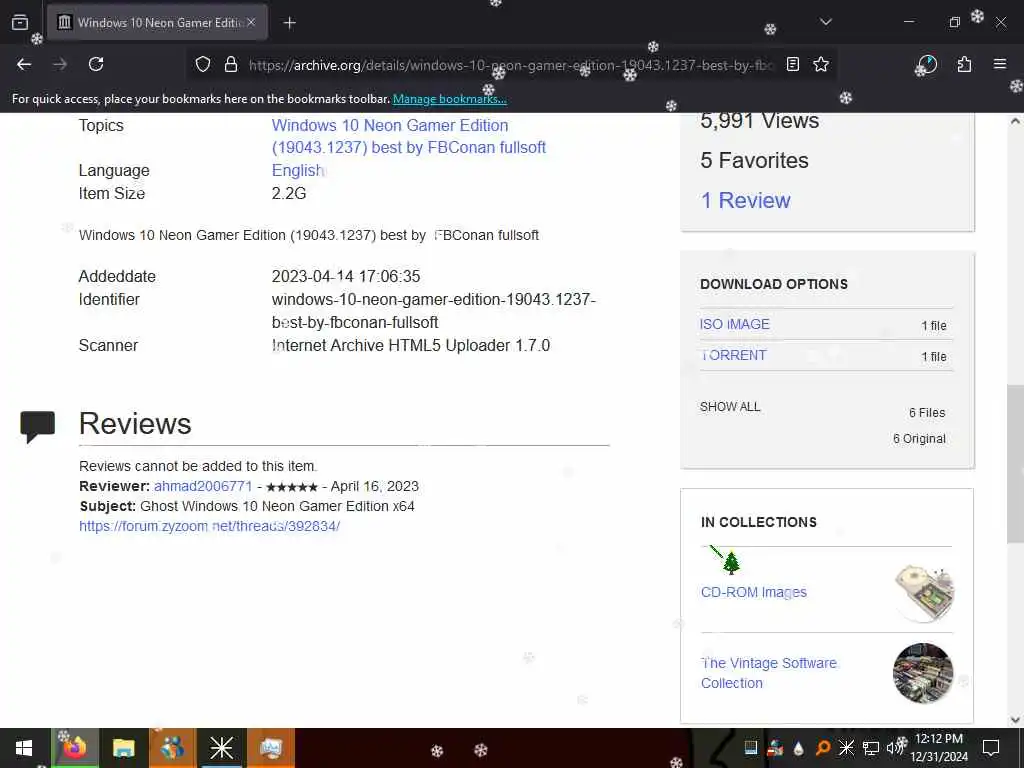The image size is (1024, 768).
Task: Click the network tray icon
Action: pyautogui.click(x=871, y=748)
